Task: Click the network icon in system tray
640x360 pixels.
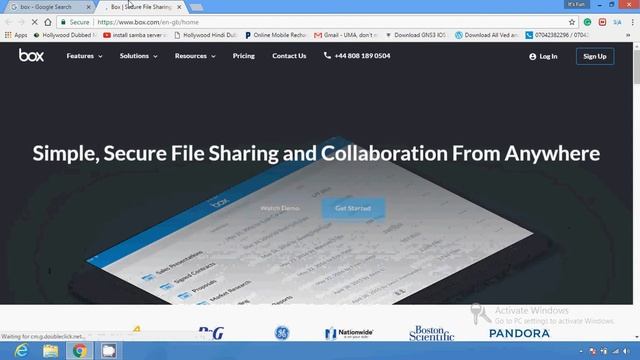Action: click(616, 351)
